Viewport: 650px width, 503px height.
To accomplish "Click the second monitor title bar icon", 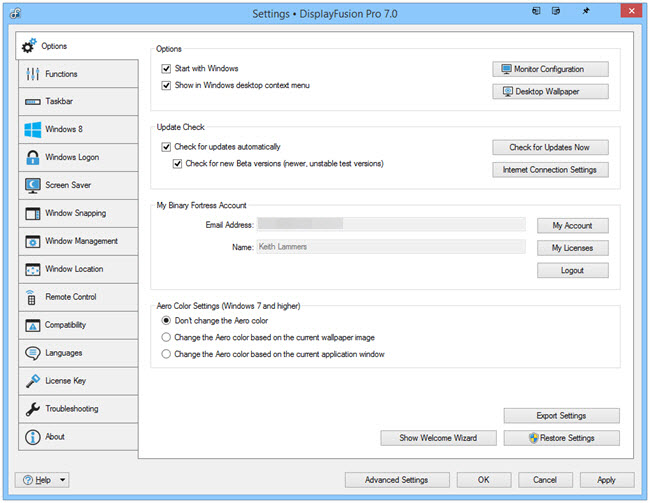I will point(556,11).
